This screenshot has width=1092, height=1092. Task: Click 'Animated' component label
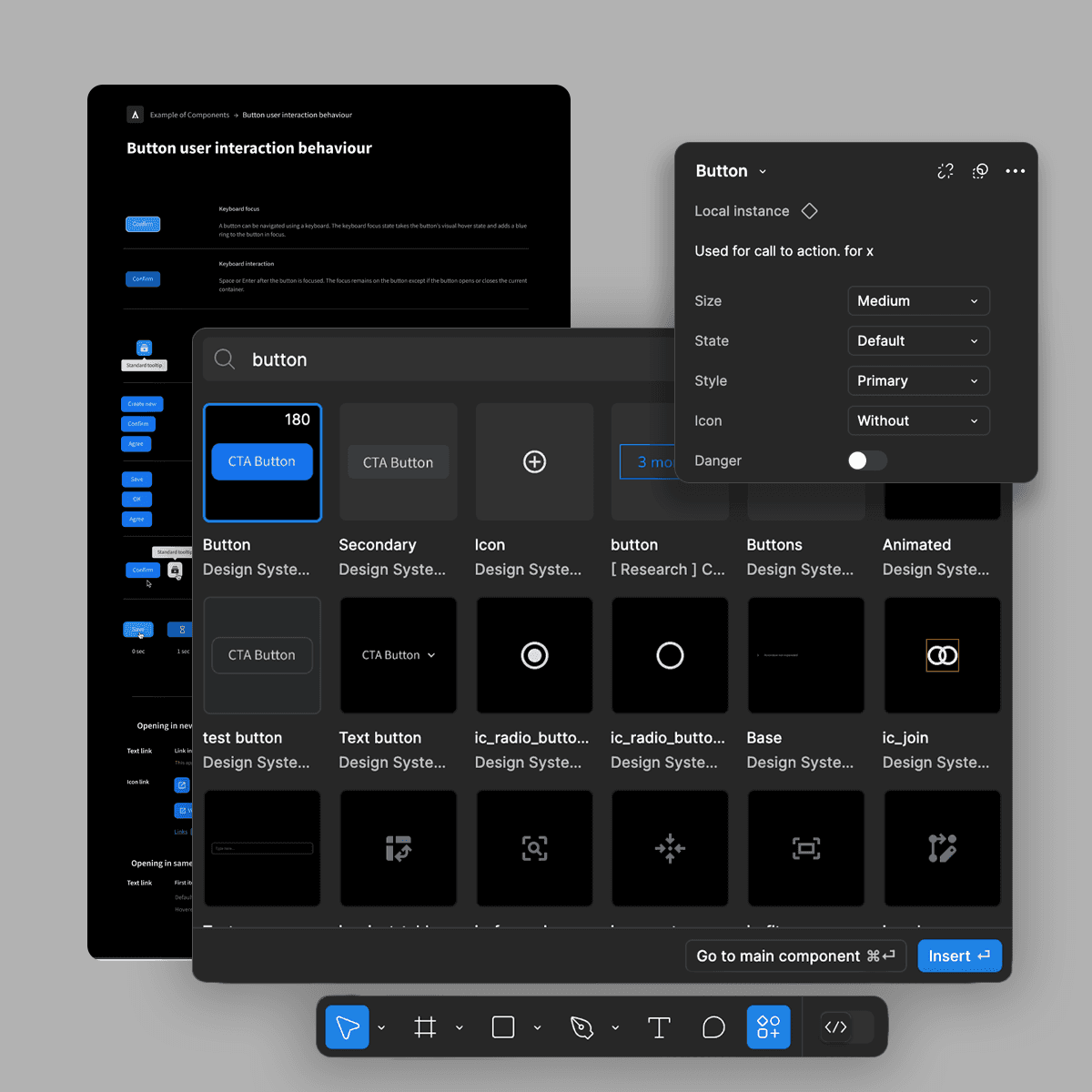(916, 545)
